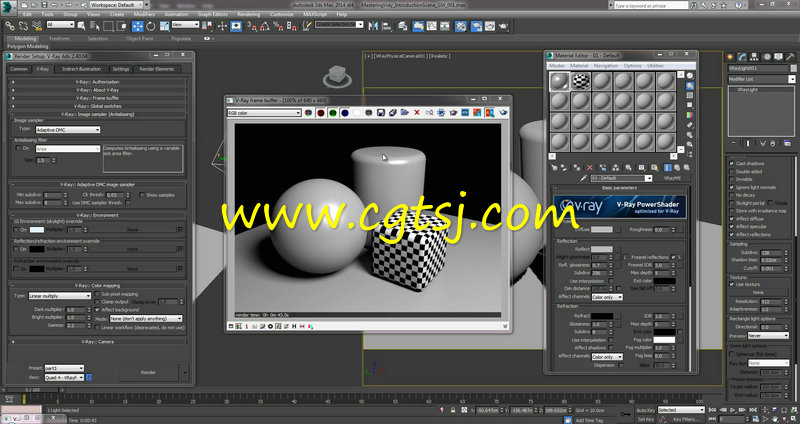Toggle red channel in V-Ray frame buffer
Viewport: 800px width, 424px height.
(x=320, y=113)
